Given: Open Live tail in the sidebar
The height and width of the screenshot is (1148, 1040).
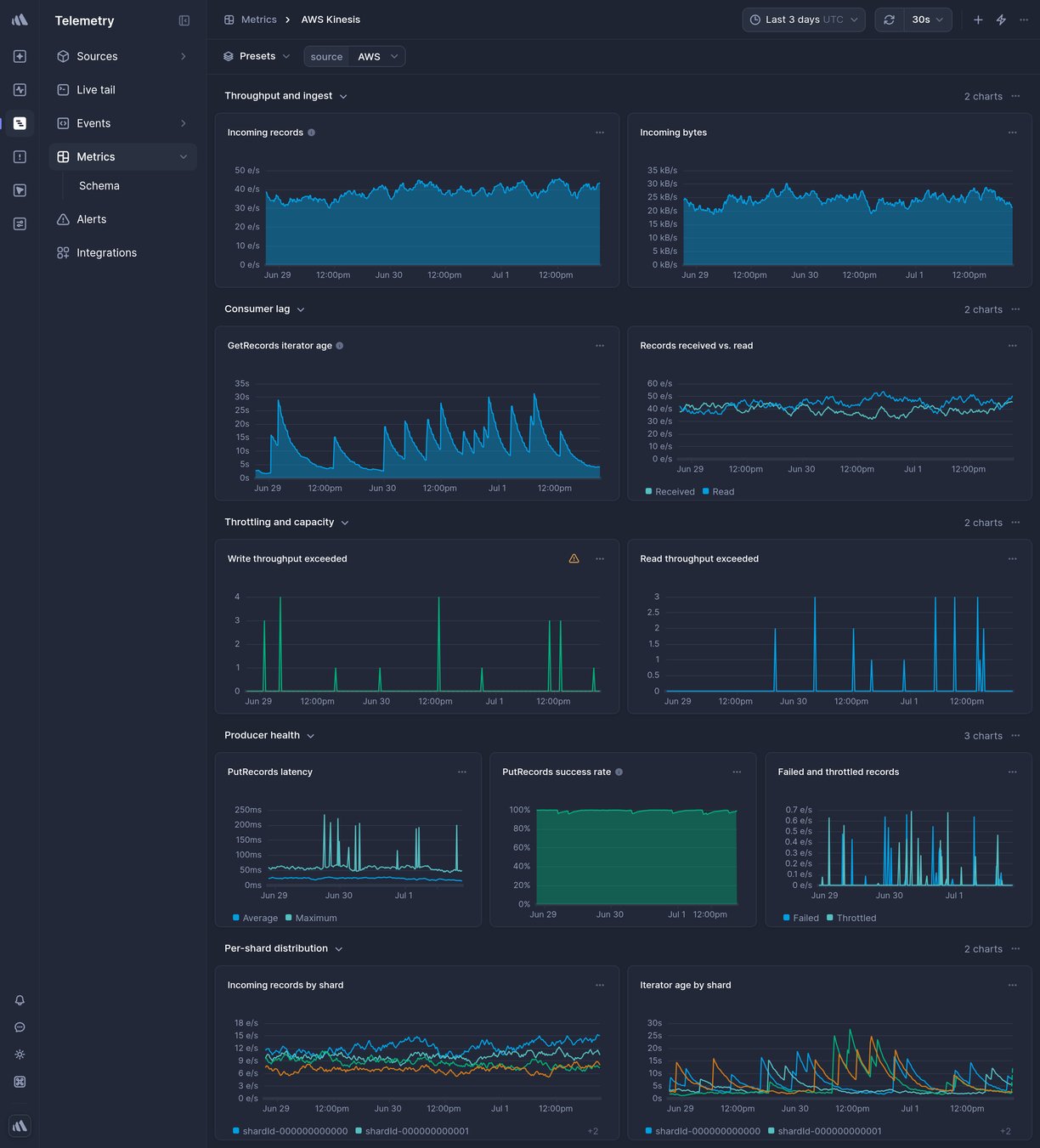Looking at the screenshot, I should (x=122, y=89).
